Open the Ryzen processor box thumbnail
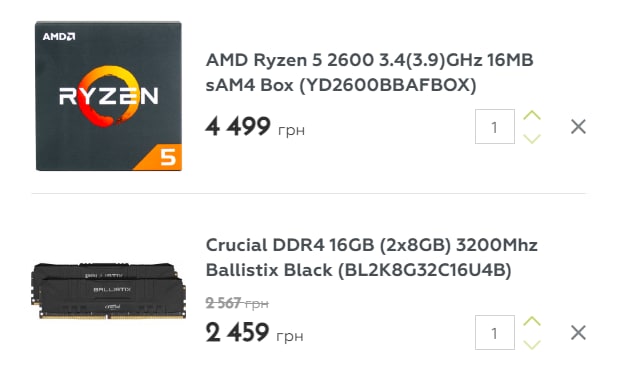624x383 pixels. coord(109,96)
